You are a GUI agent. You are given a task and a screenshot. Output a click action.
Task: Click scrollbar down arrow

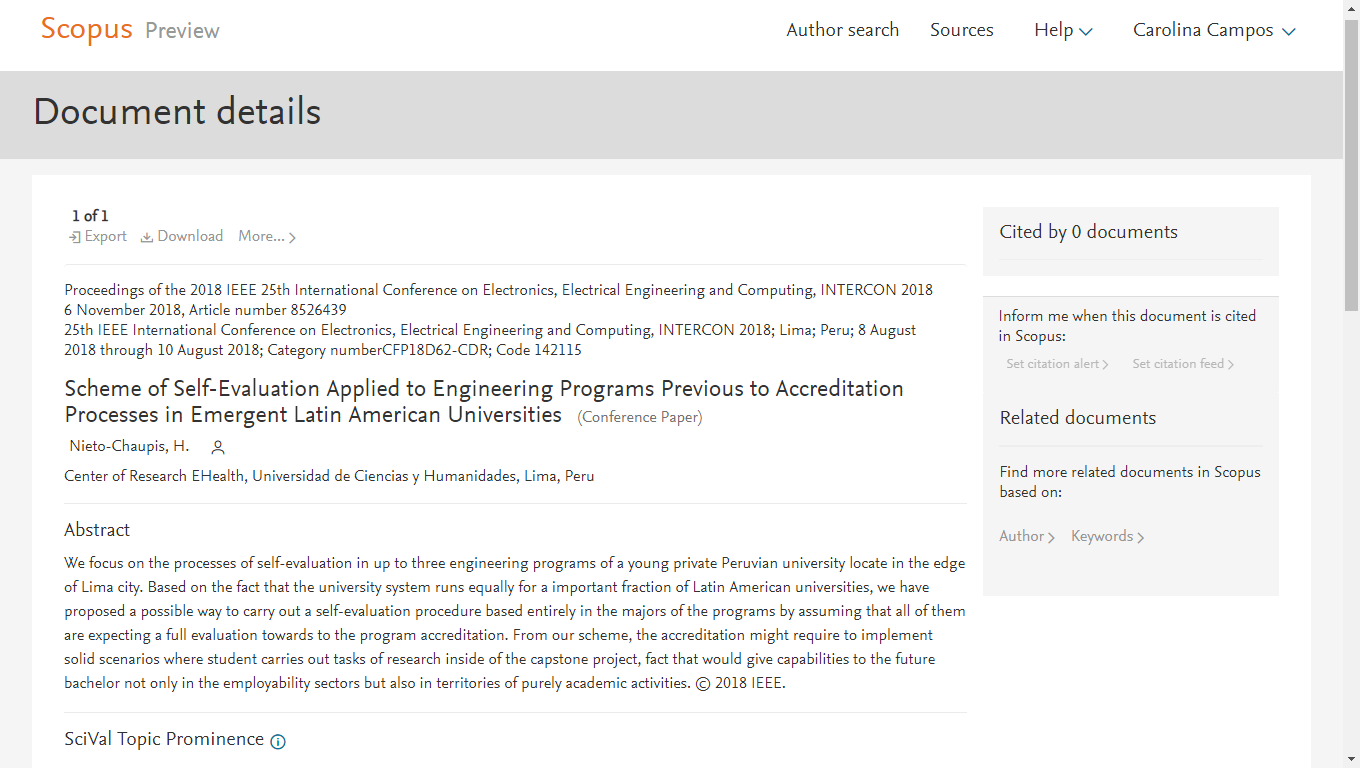click(x=1351, y=759)
